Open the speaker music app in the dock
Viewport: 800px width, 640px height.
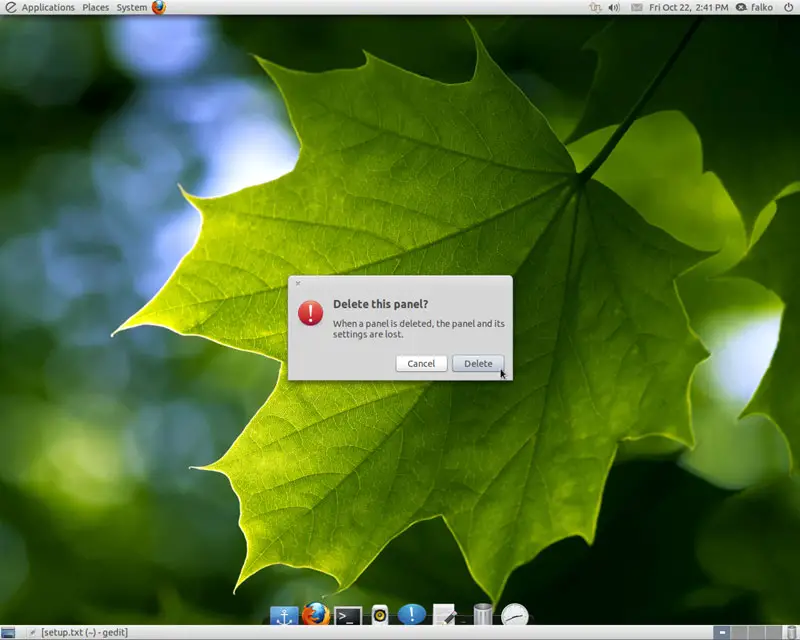pyautogui.click(x=380, y=615)
